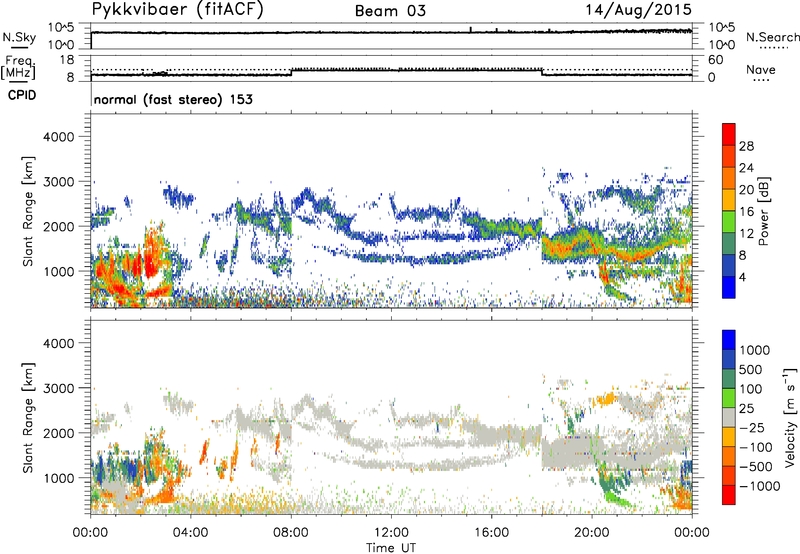
Task: Click the 20 label on power colorbar
Action: [x=746, y=190]
